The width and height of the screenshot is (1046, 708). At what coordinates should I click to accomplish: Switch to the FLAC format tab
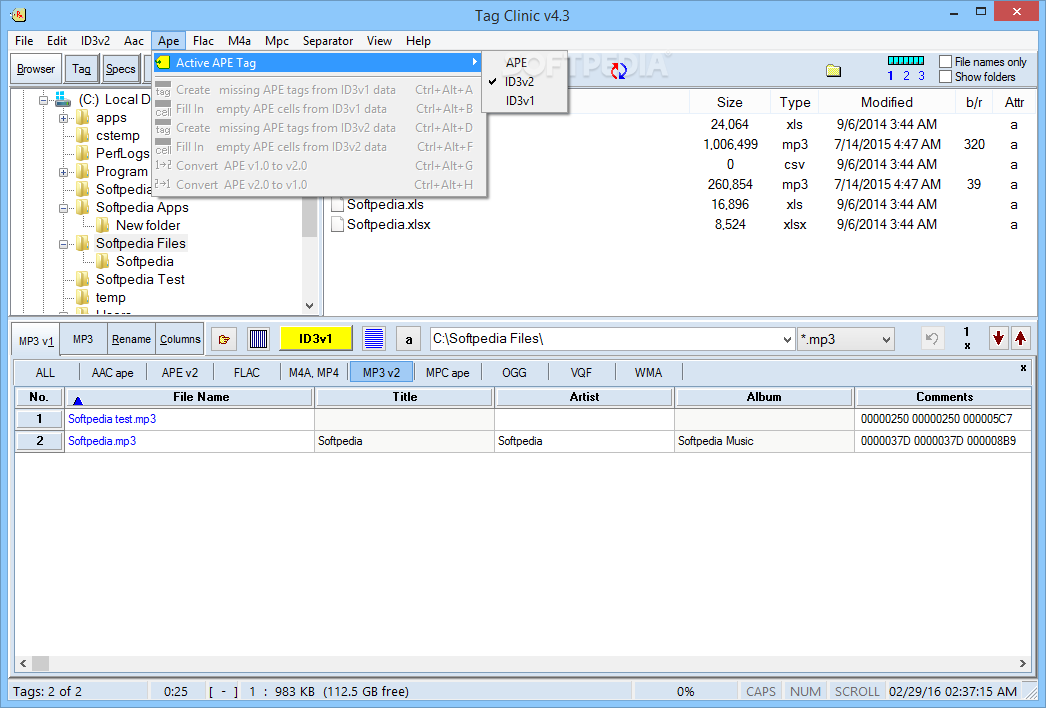pyautogui.click(x=247, y=372)
